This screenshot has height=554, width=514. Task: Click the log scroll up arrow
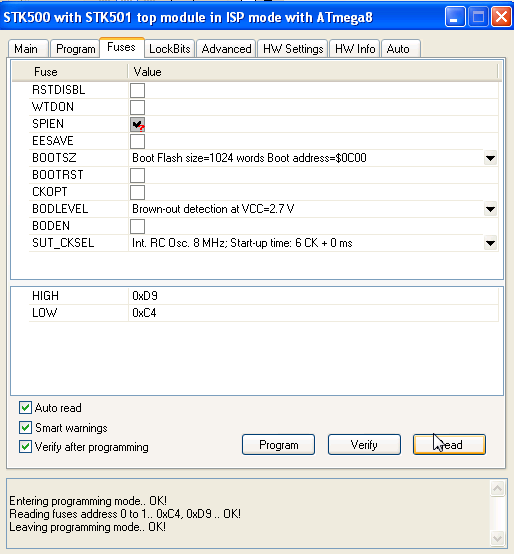coord(497,489)
